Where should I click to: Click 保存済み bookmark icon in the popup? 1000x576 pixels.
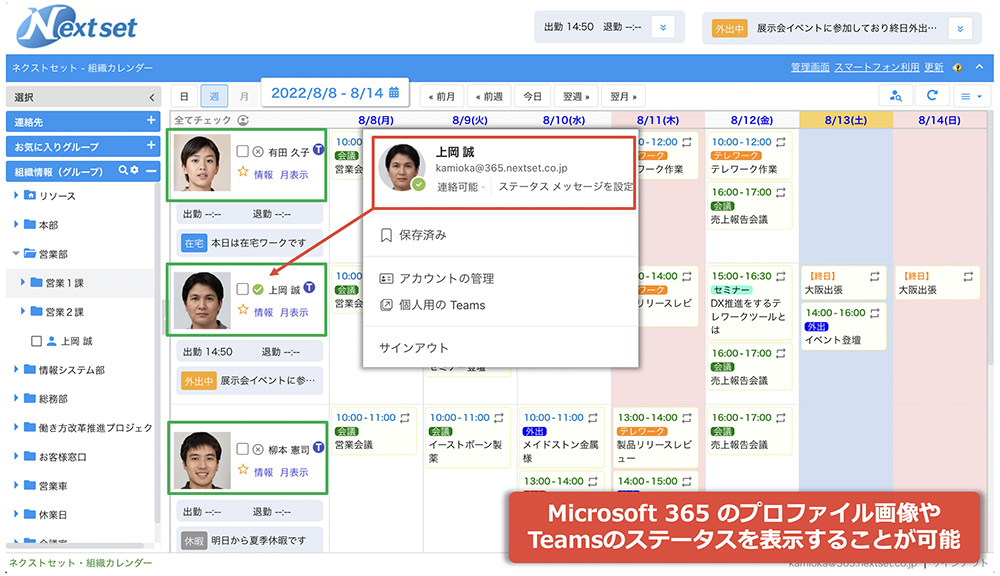point(386,235)
